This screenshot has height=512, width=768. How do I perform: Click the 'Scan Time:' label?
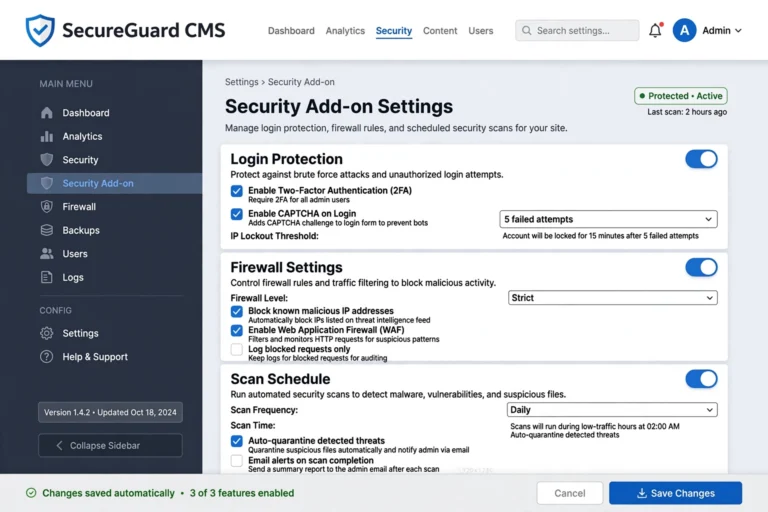(253, 425)
